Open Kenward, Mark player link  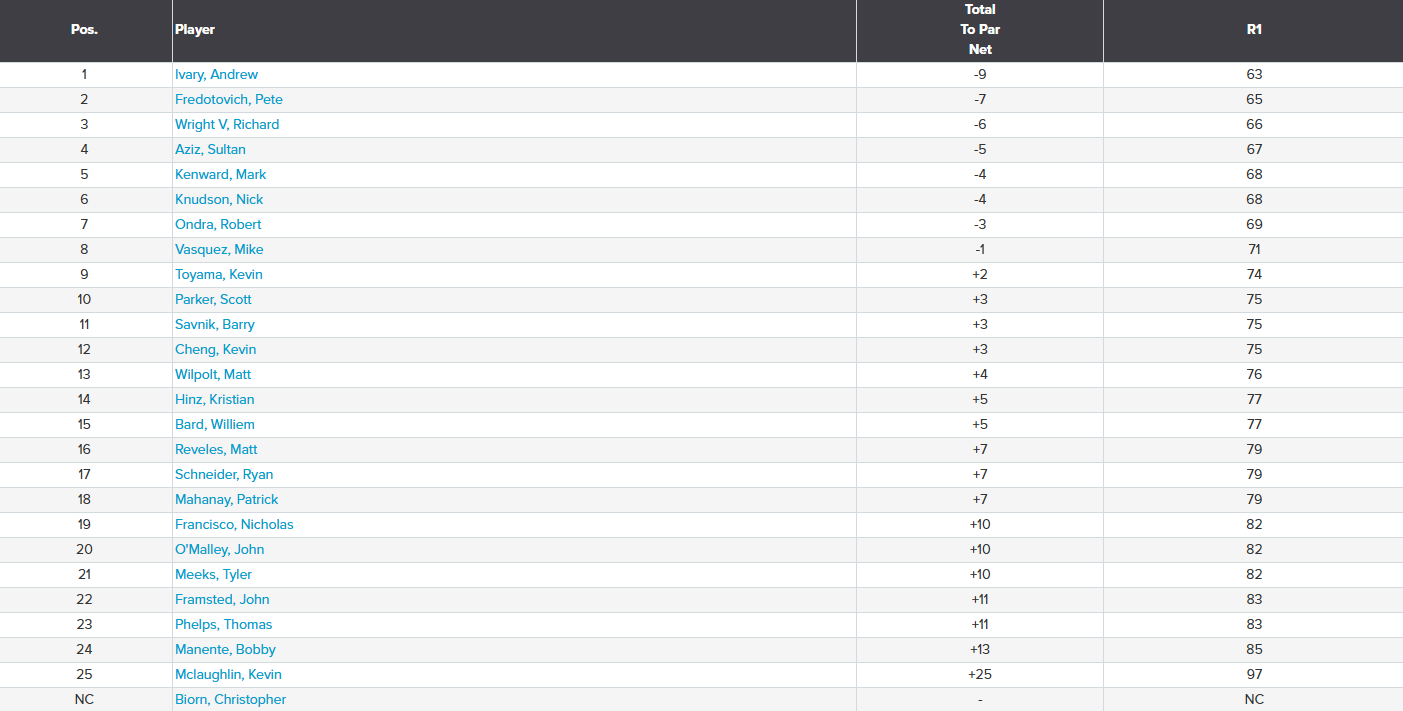[220, 175]
